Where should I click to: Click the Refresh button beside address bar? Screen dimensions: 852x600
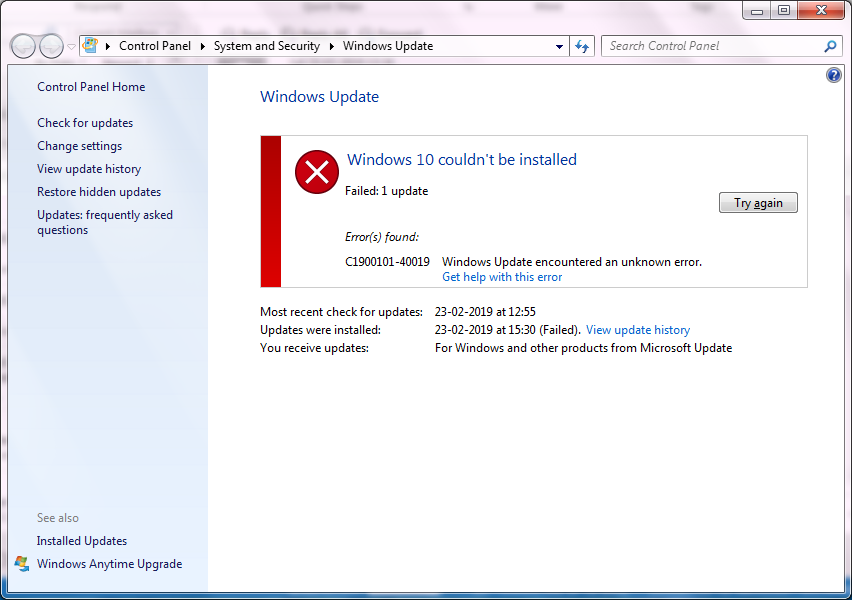(x=582, y=46)
